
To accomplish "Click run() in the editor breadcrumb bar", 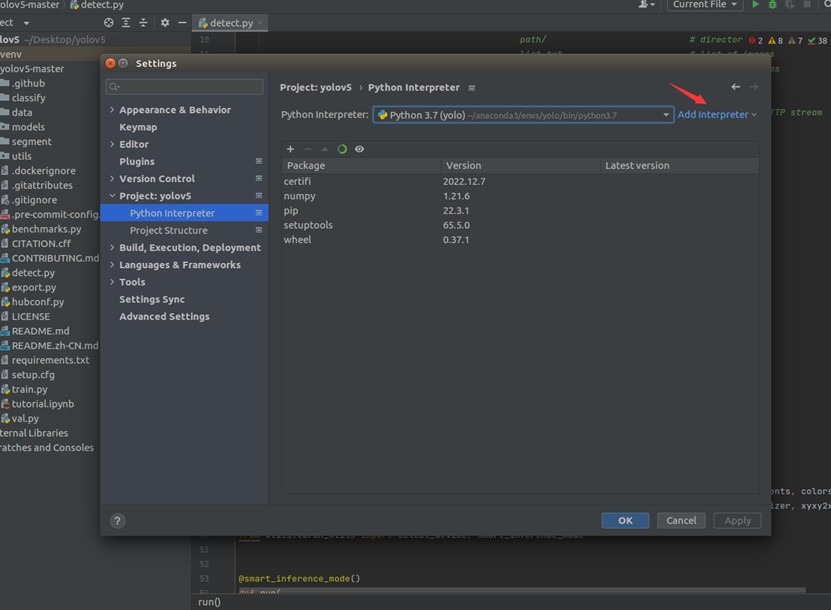I will pyautogui.click(x=209, y=602).
